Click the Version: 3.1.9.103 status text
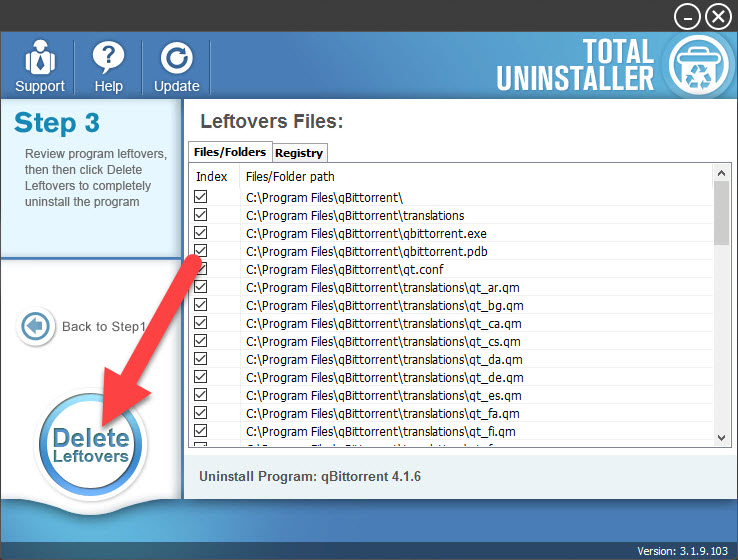Screen dimensions: 738x560 click(682, 551)
